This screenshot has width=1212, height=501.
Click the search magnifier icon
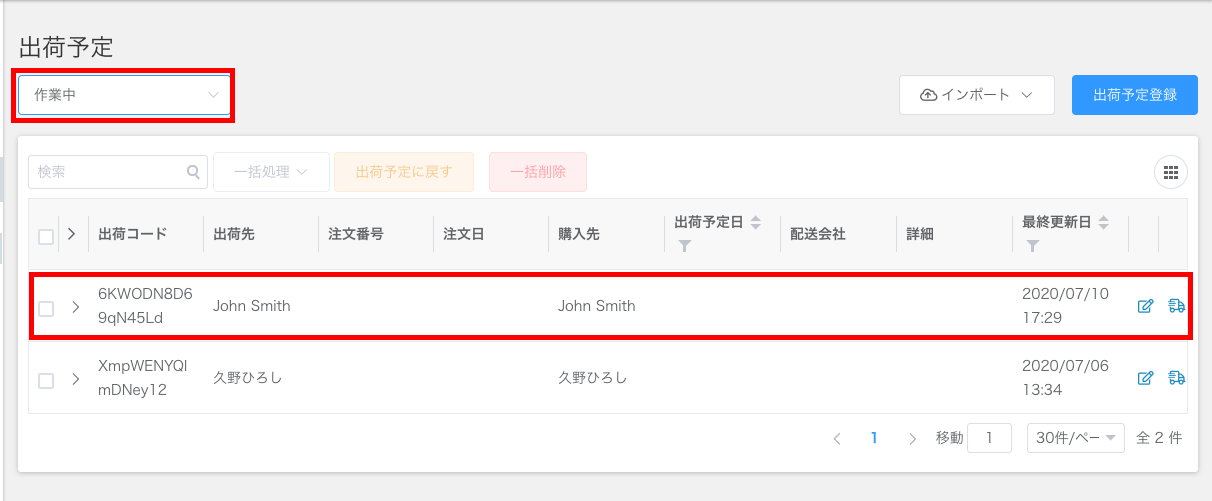[x=193, y=172]
